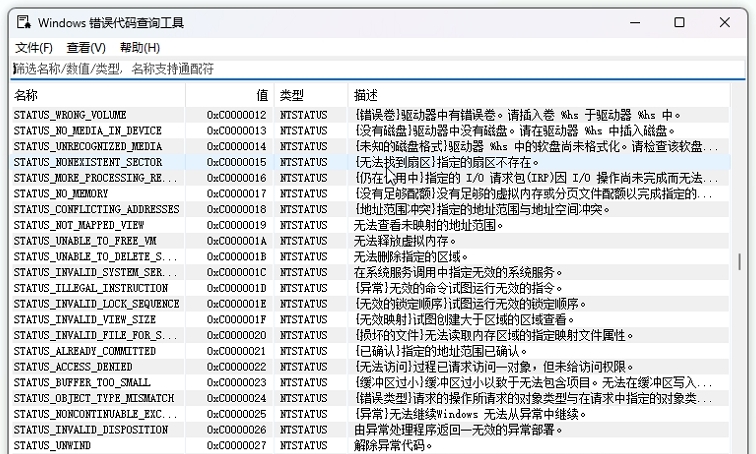Screen dimensions: 756x454
Task: Click the value 0xC0000012
Action: pos(236,115)
